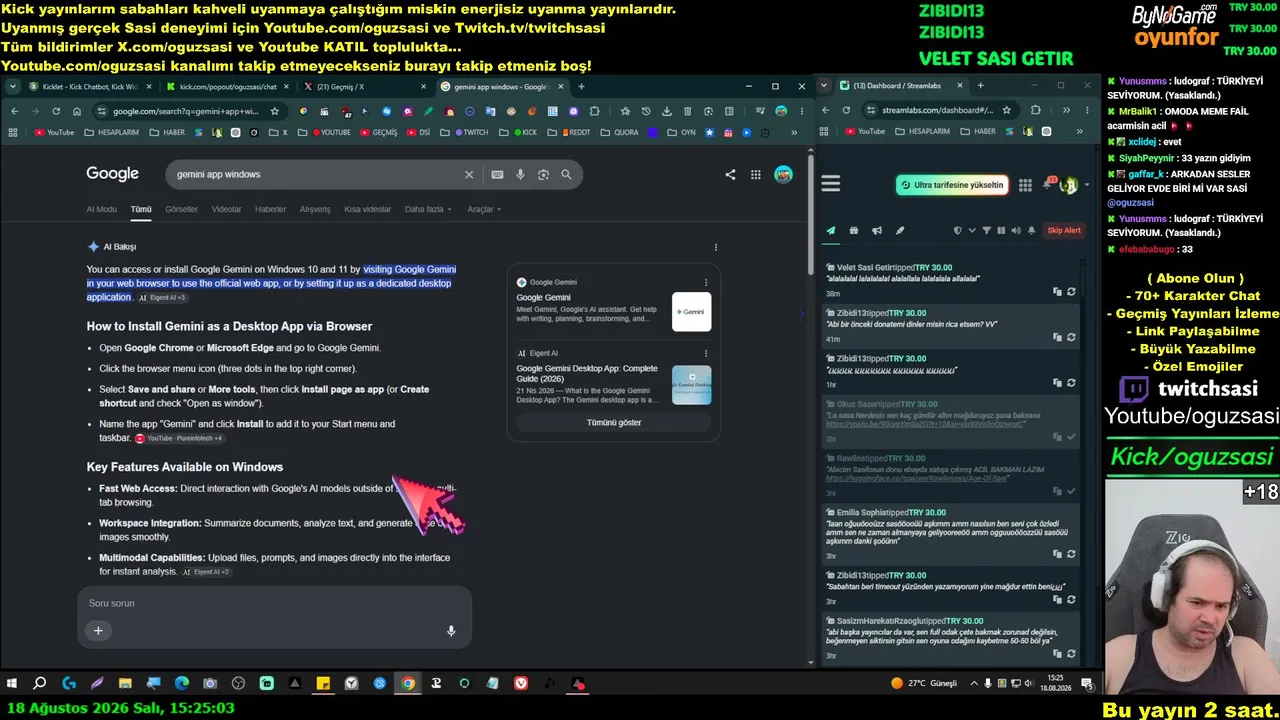
Task: Open Microsoft Edge from the taskbar
Action: [181, 684]
